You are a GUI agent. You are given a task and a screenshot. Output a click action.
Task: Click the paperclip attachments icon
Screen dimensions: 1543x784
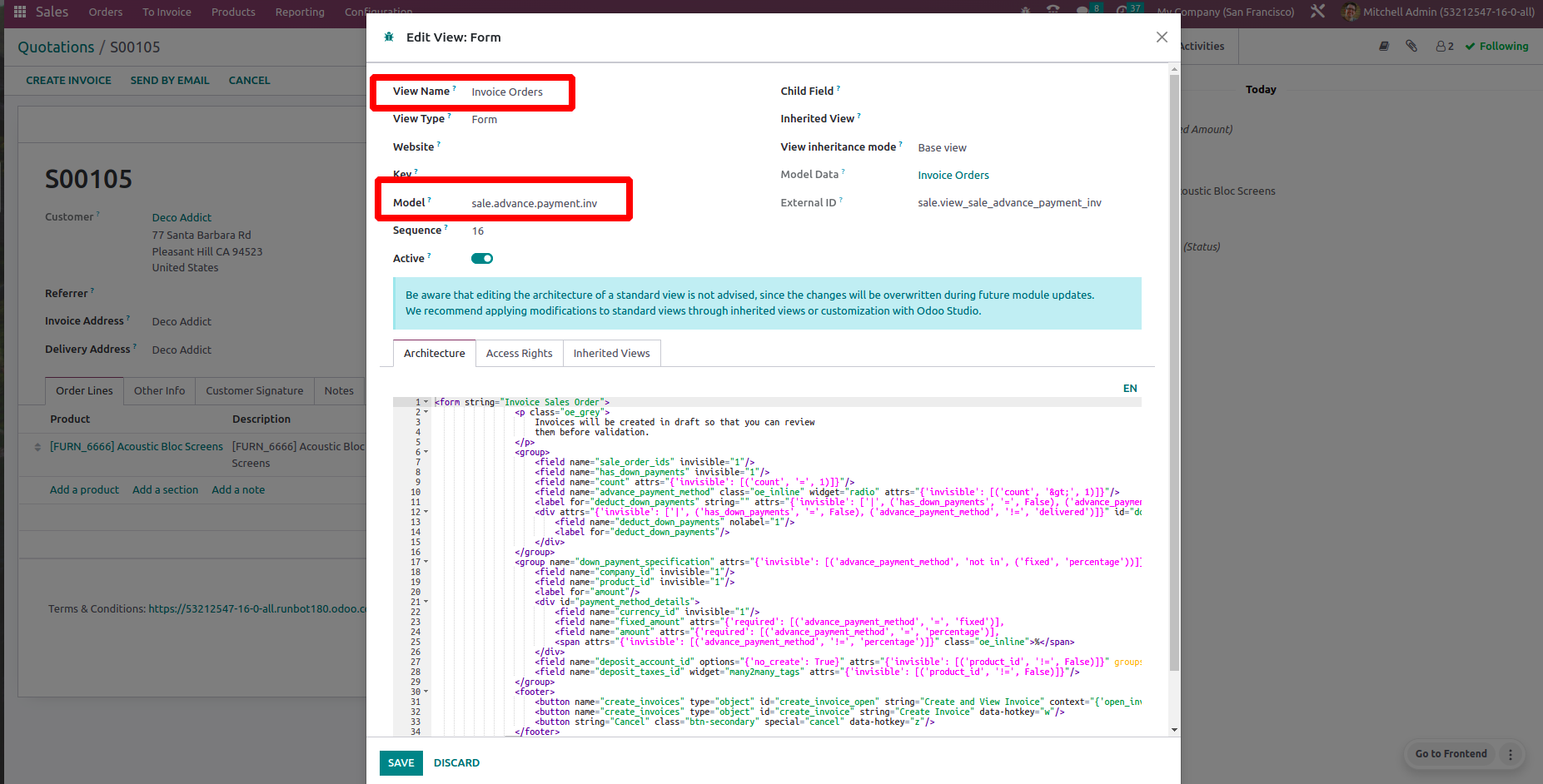click(x=1411, y=47)
